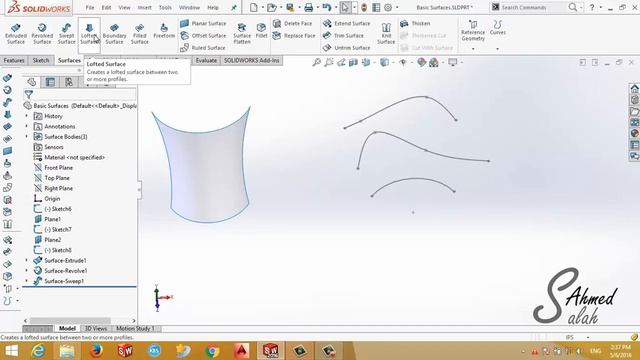This screenshot has height=360, width=640.
Task: Pin the SolidWorks menu bar
Action: click(233, 7)
